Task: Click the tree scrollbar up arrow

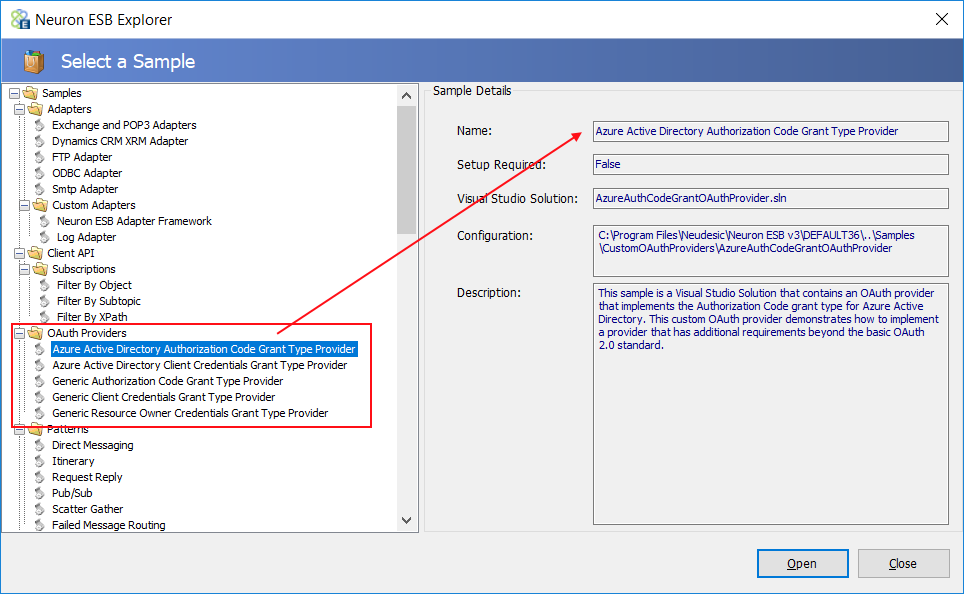Action: (x=406, y=95)
